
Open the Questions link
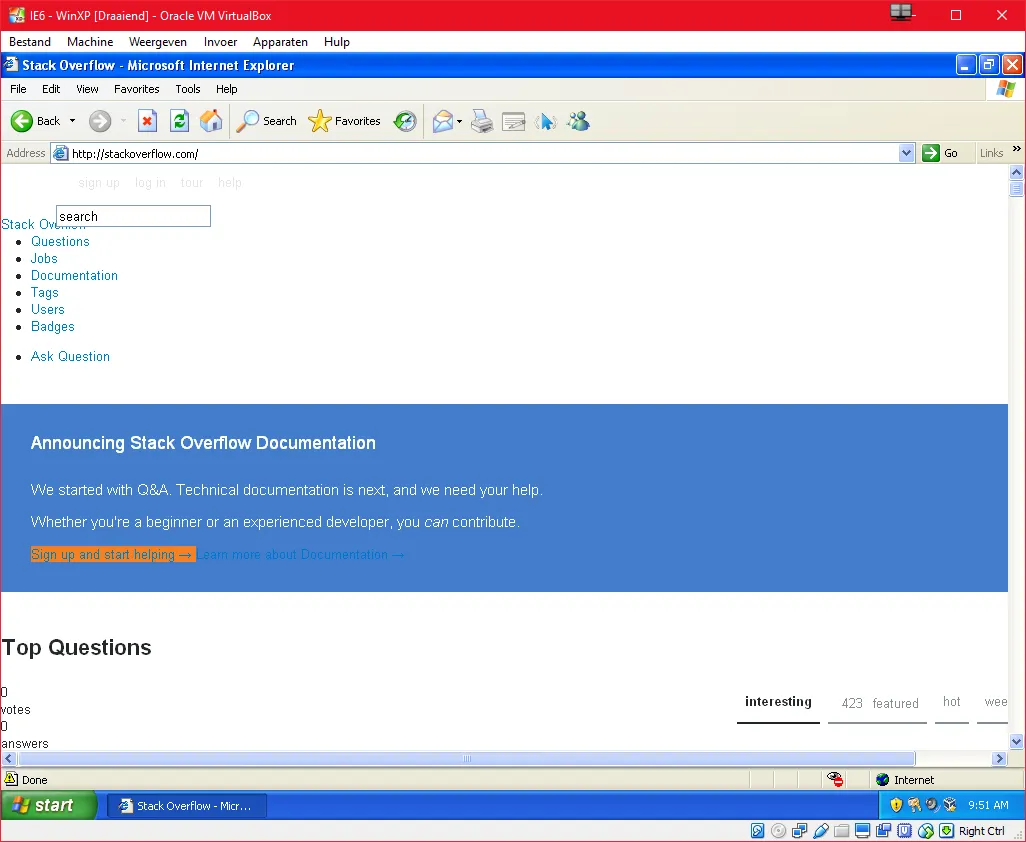(60, 241)
